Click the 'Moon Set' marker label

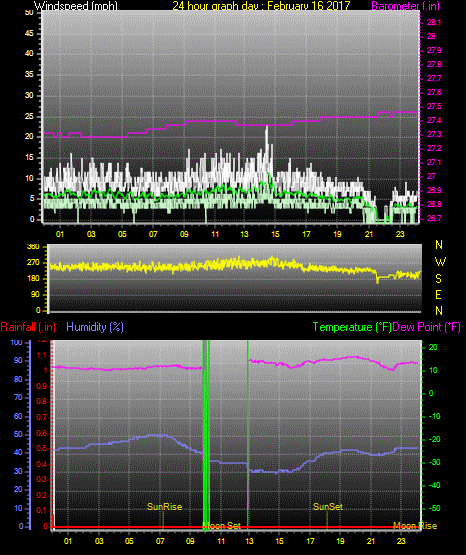pos(222,526)
